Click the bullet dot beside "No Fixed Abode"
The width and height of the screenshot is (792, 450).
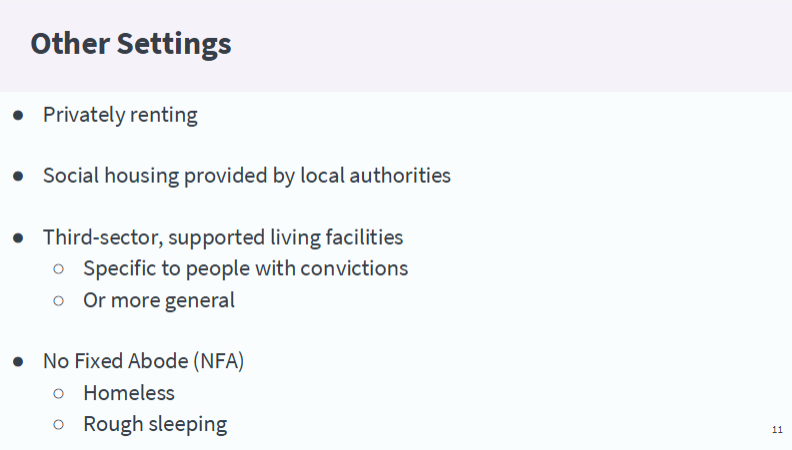coord(18,361)
